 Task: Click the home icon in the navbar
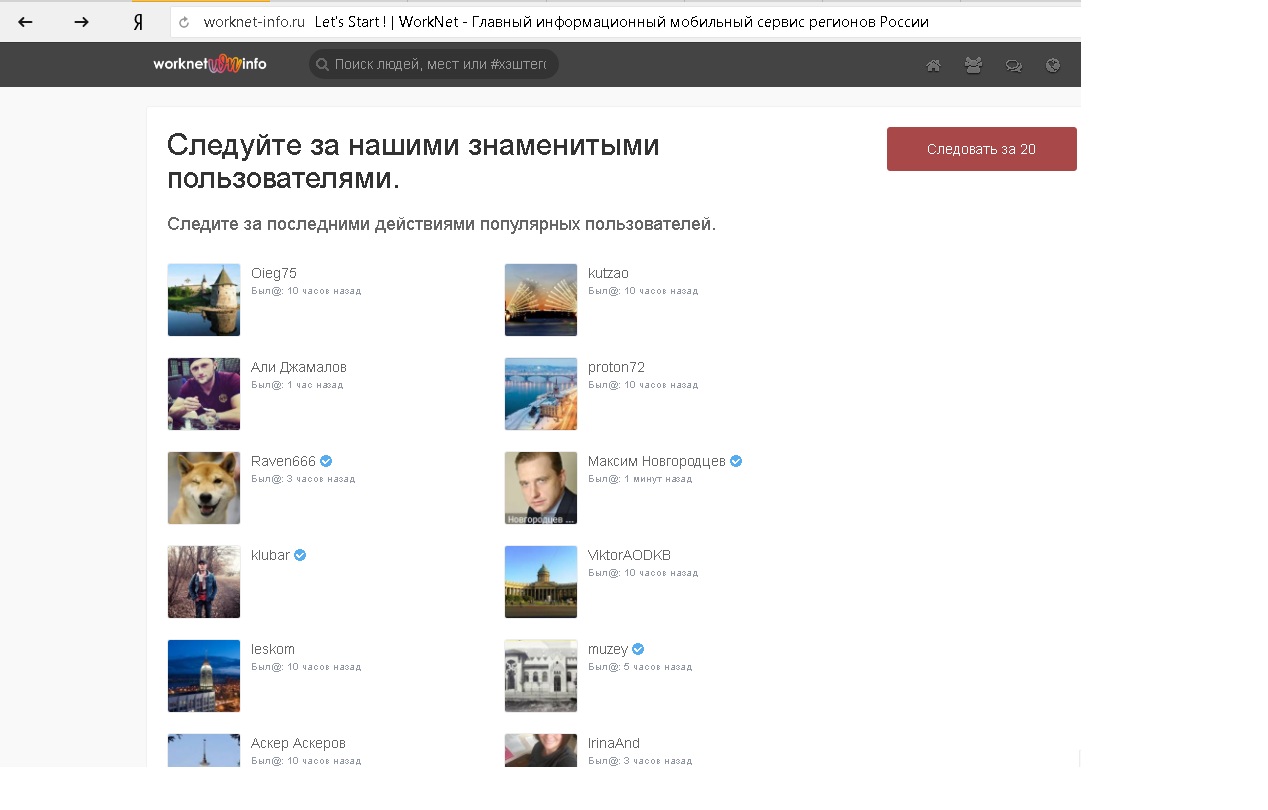[933, 66]
